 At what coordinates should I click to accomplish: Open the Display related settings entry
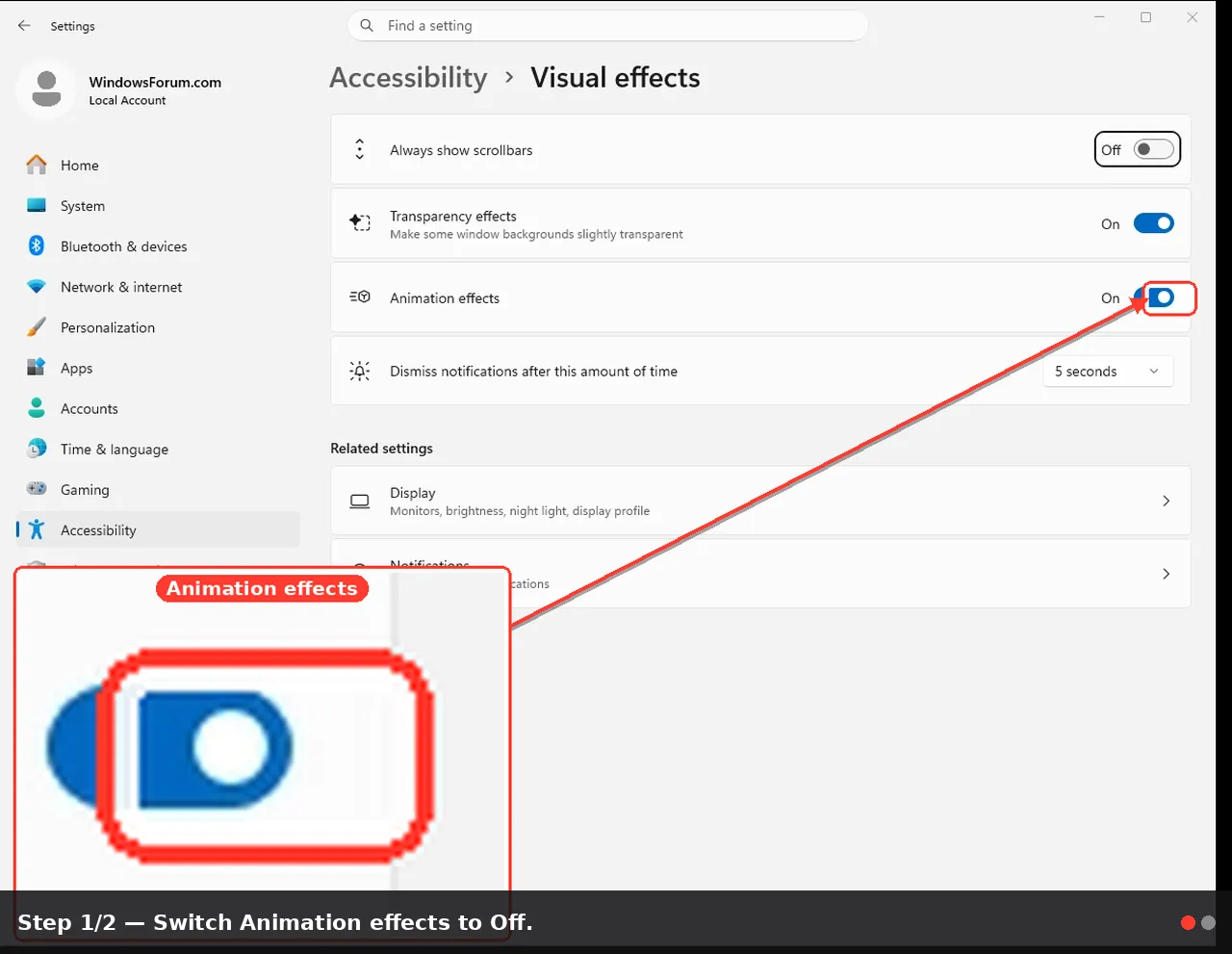pyautogui.click(x=760, y=501)
